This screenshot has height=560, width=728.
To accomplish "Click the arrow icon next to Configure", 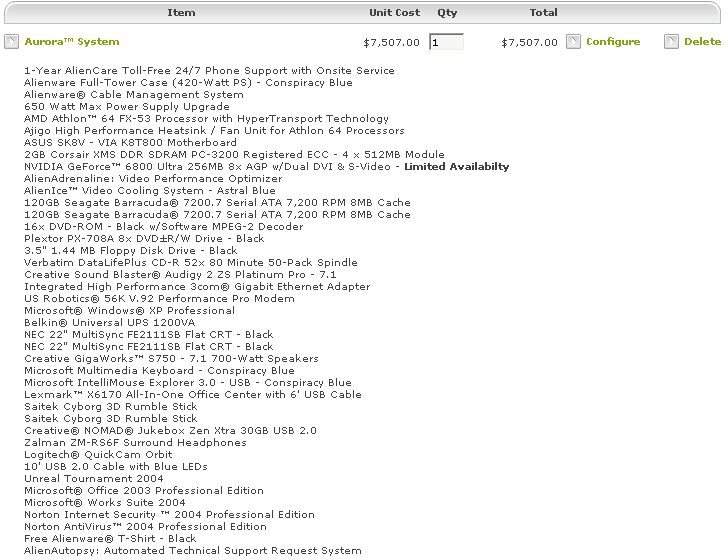I will [573, 42].
